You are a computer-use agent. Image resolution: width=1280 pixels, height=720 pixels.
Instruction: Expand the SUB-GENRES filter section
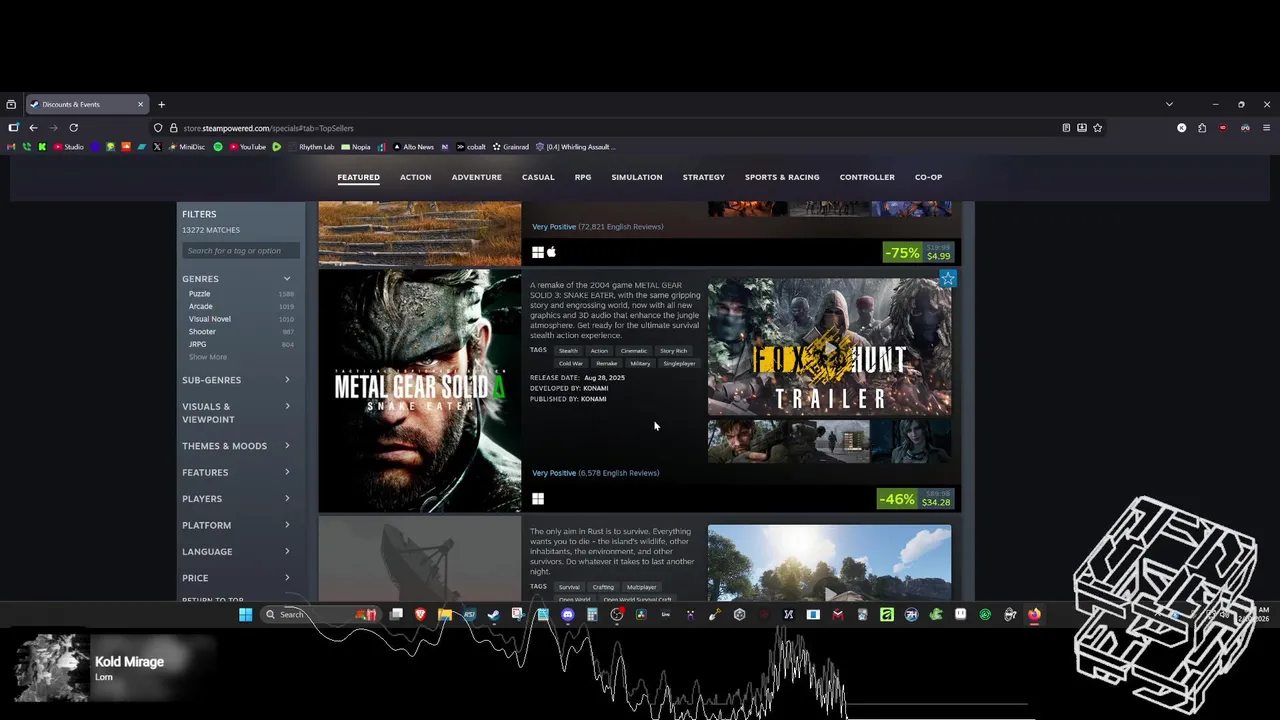237,380
